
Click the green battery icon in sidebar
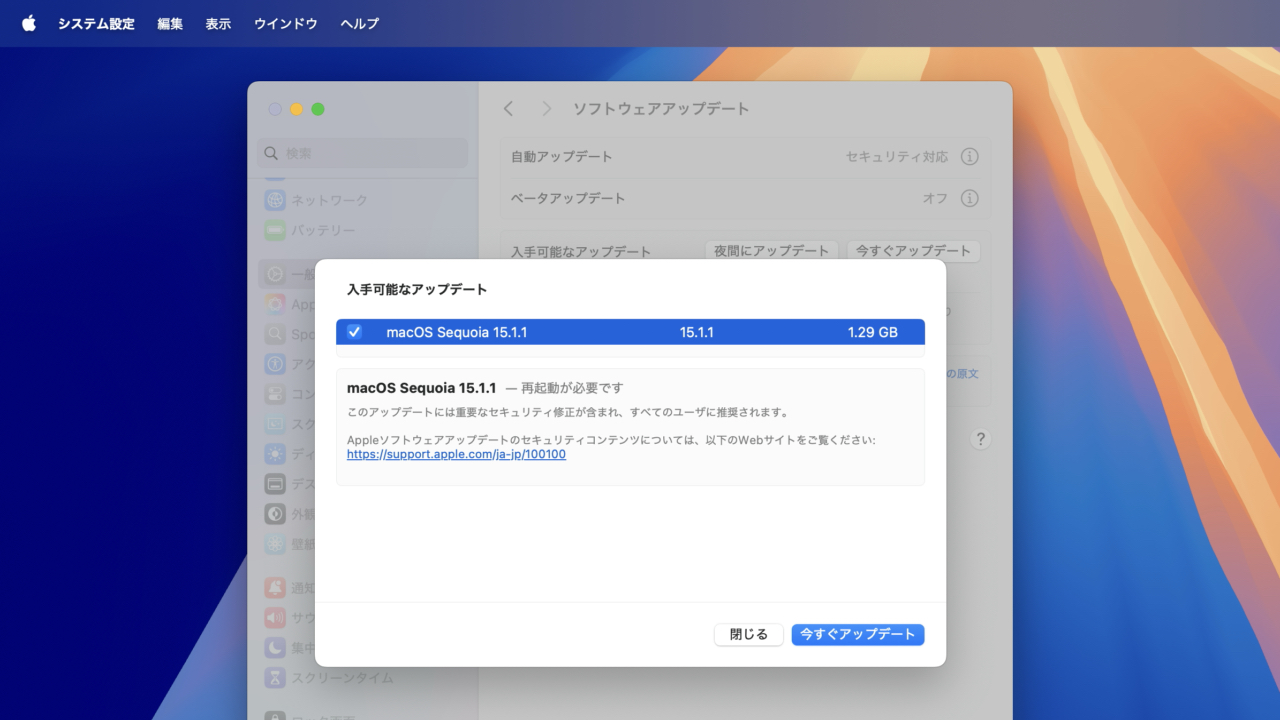pyautogui.click(x=275, y=230)
